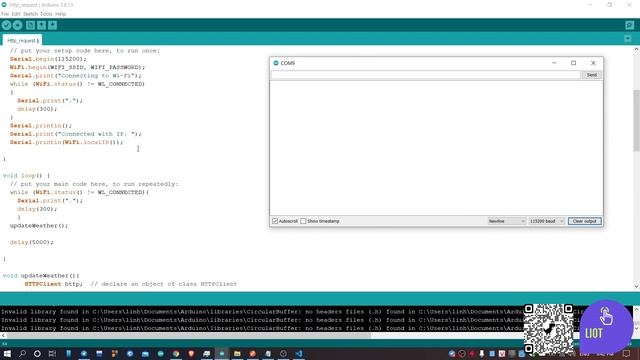Screen dimensions: 640x360
Task: Open the Tools menu
Action: pyautogui.click(x=46, y=14)
